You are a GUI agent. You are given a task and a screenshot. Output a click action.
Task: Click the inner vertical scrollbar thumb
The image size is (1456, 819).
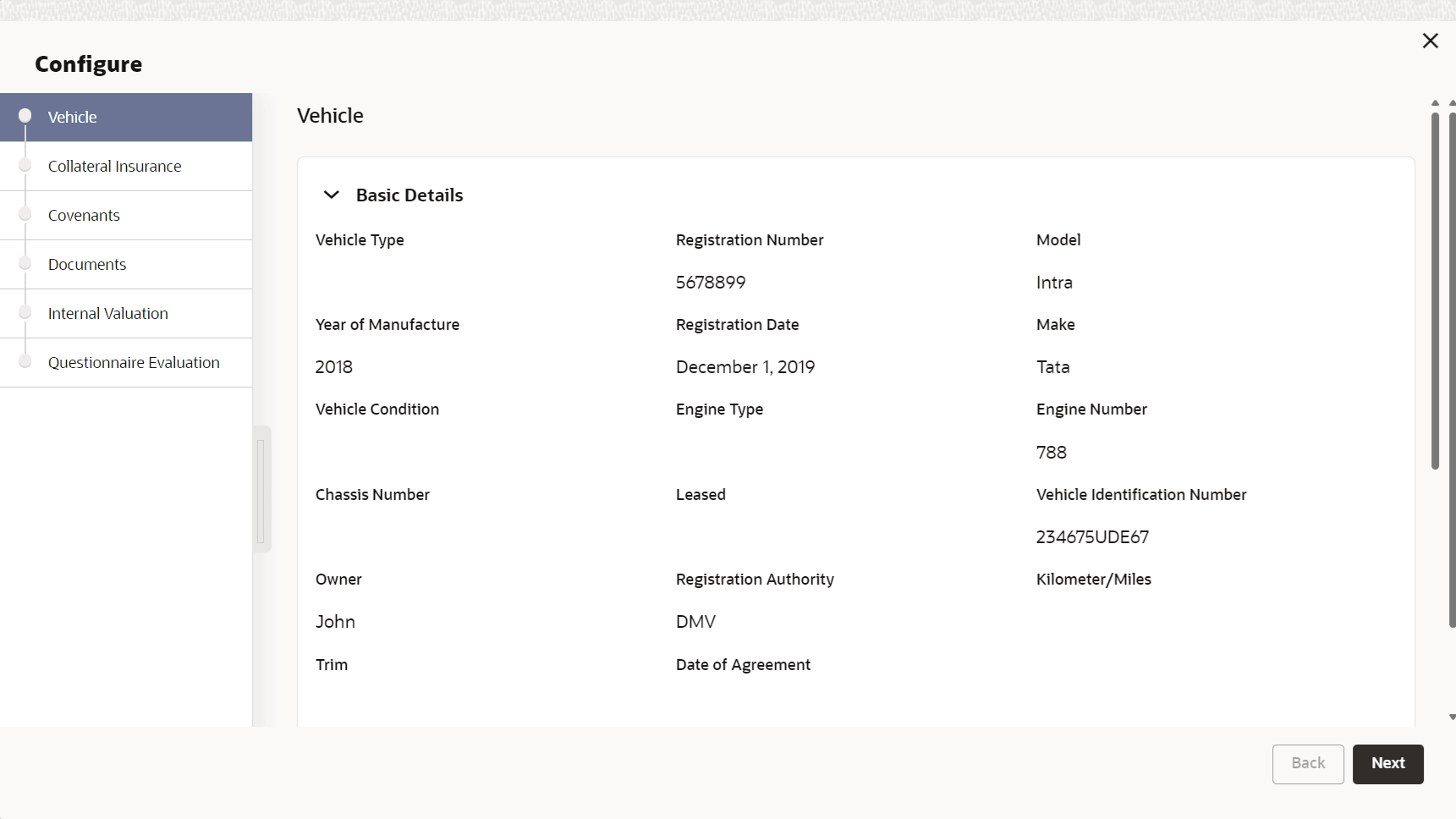pos(1435,290)
